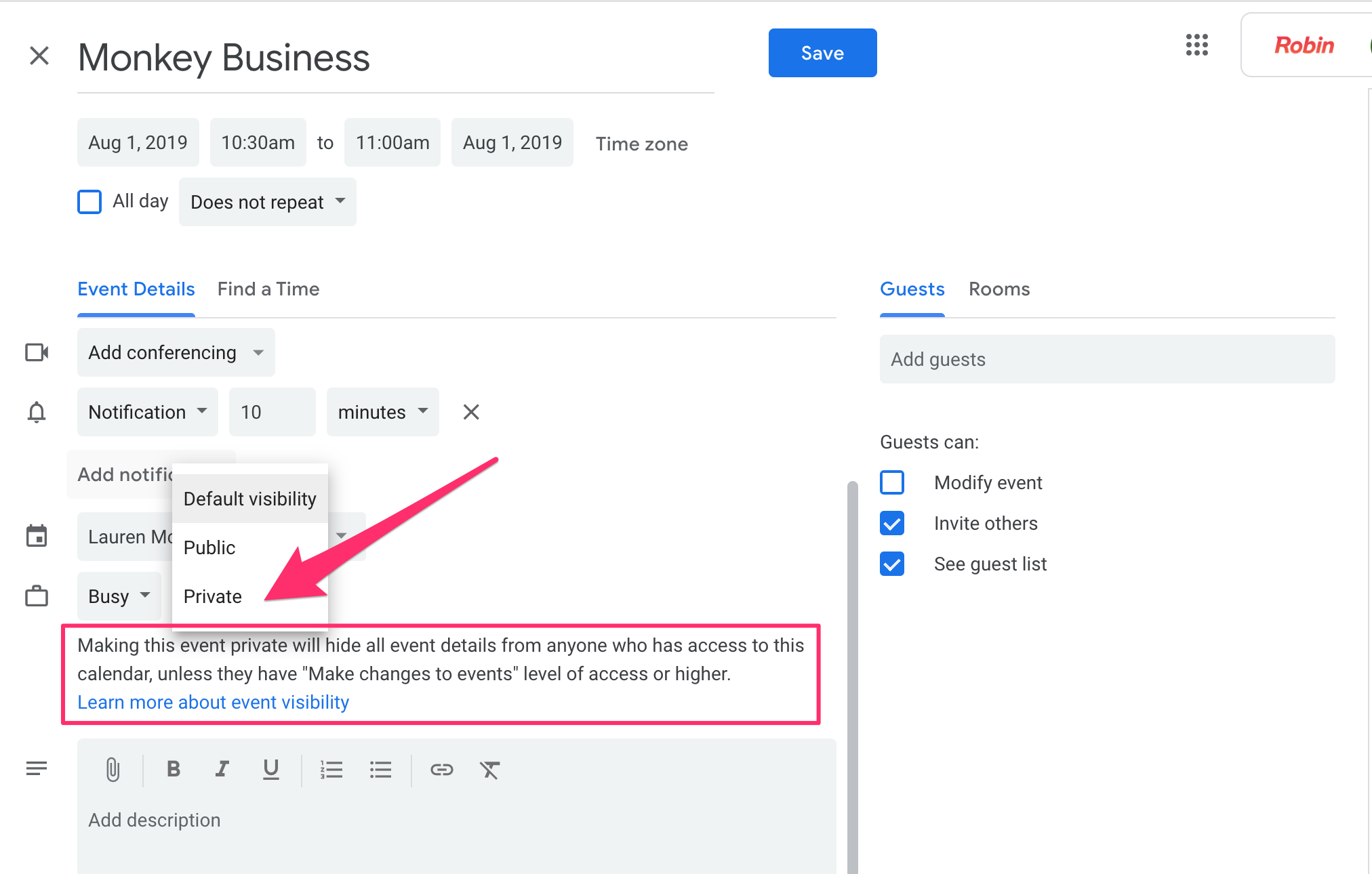Select Public visibility option
Screen dimensions: 1372x874
pyautogui.click(x=250, y=547)
